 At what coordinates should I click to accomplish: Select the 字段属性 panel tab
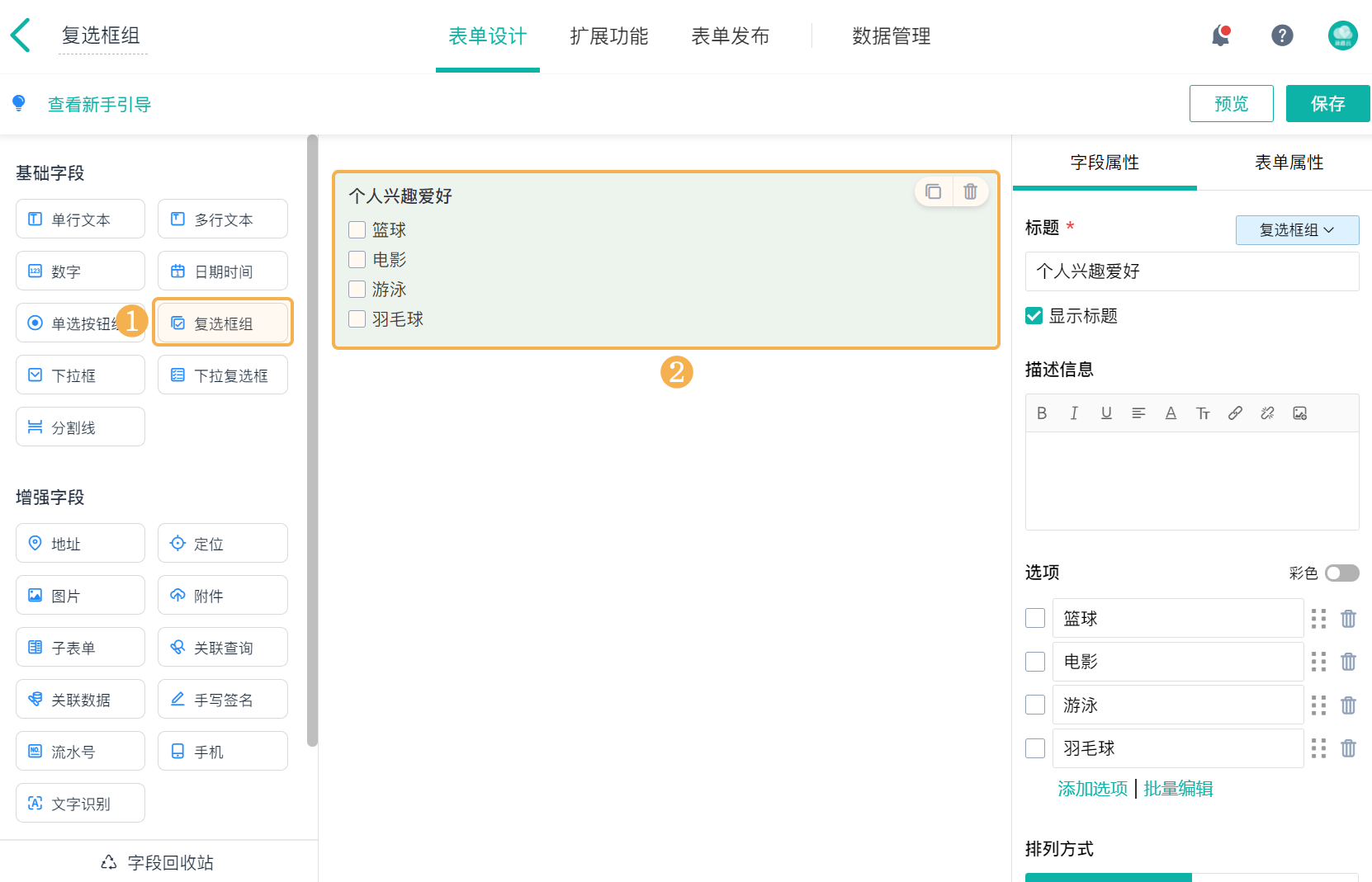click(x=1105, y=163)
